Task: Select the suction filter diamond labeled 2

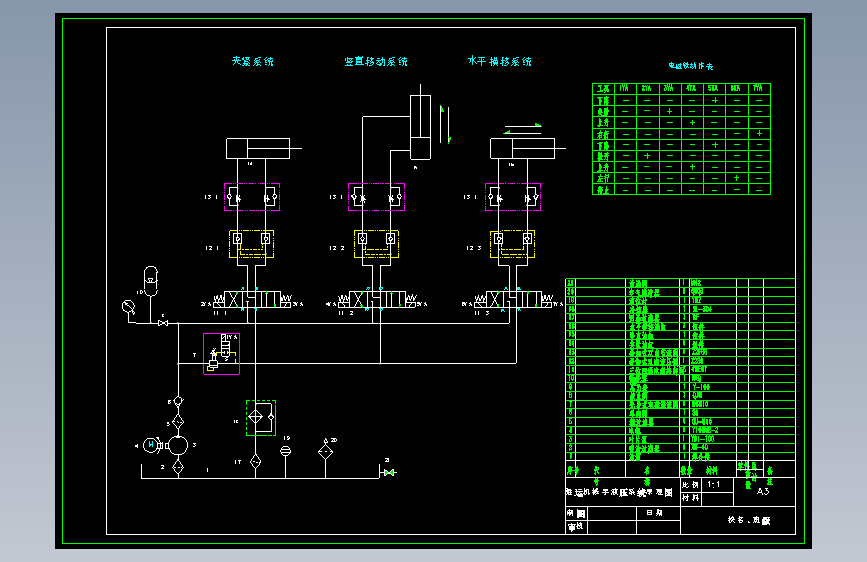Action: [177, 467]
